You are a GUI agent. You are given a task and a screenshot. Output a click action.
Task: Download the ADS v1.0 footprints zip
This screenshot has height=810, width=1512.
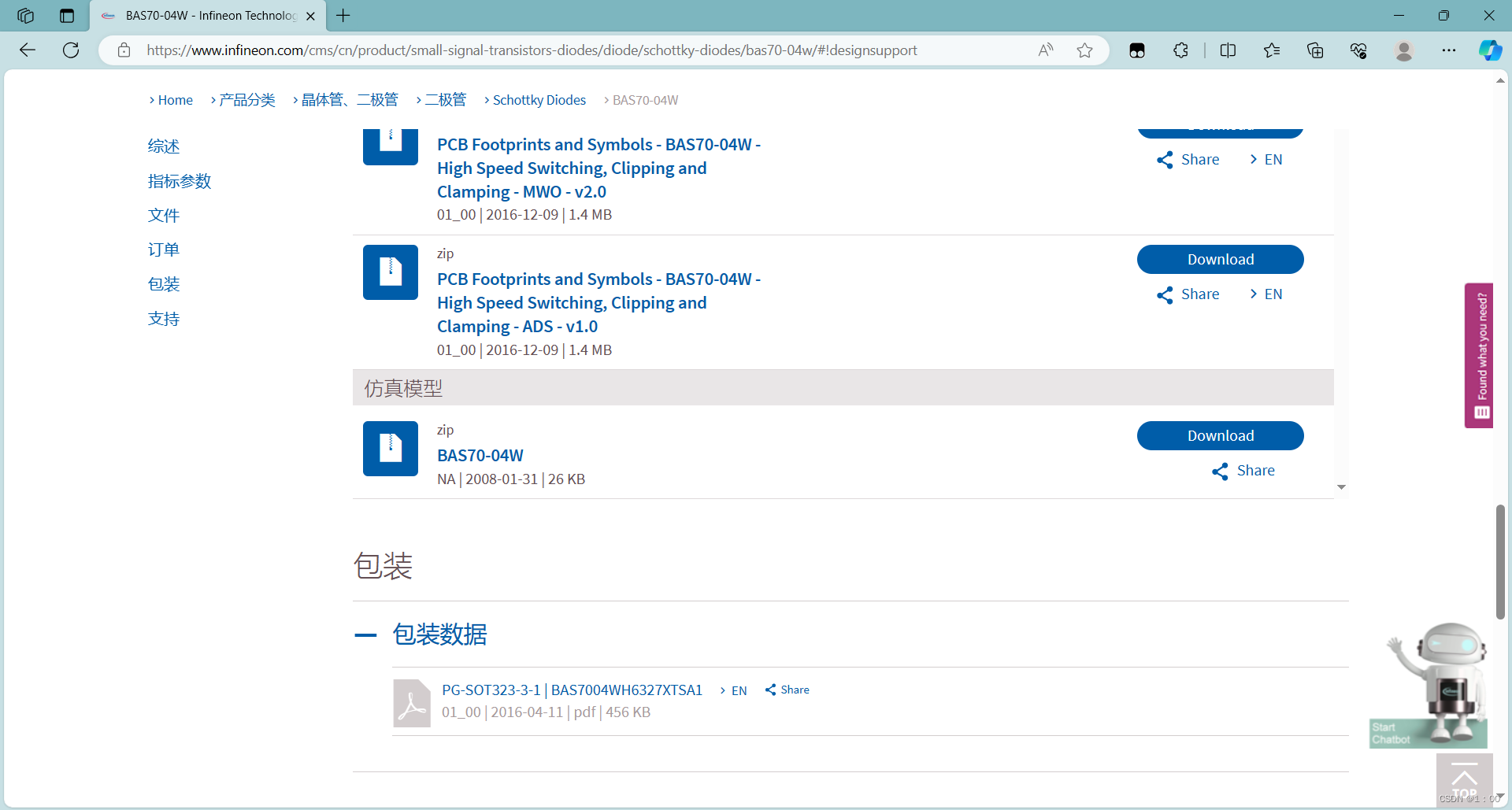coord(1220,260)
